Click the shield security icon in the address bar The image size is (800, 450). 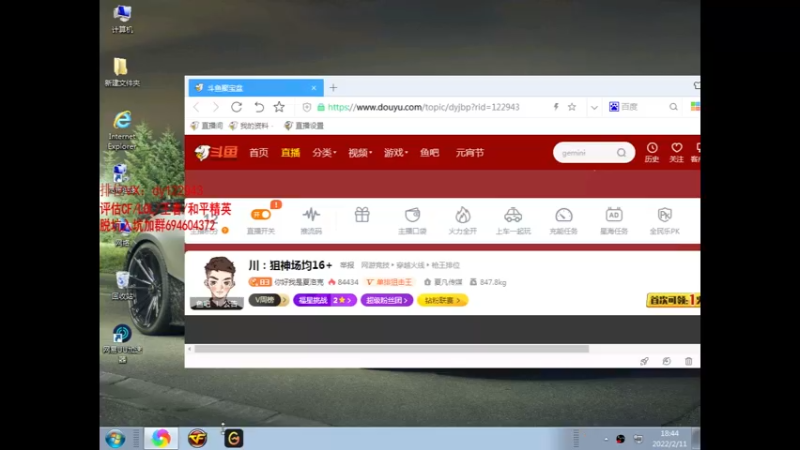pyautogui.click(x=307, y=107)
